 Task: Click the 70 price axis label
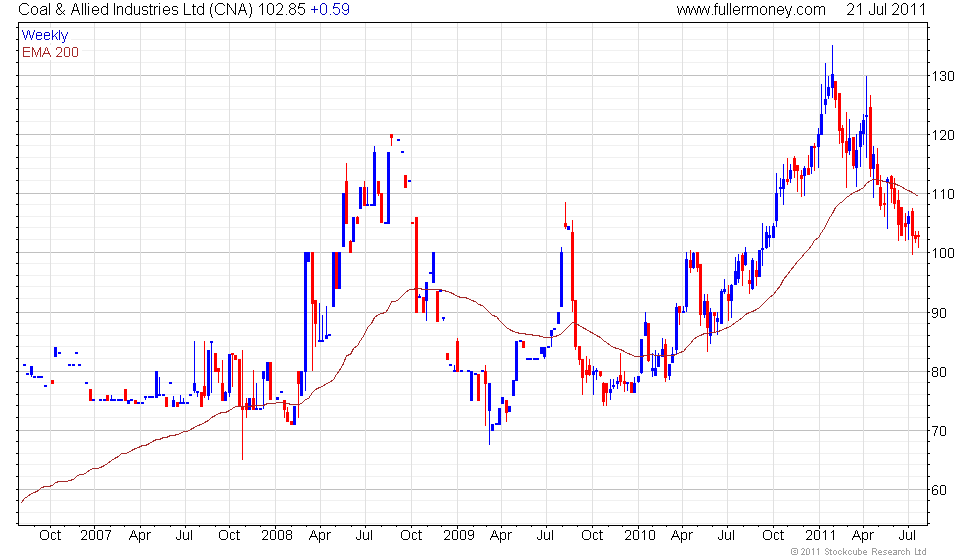click(939, 431)
